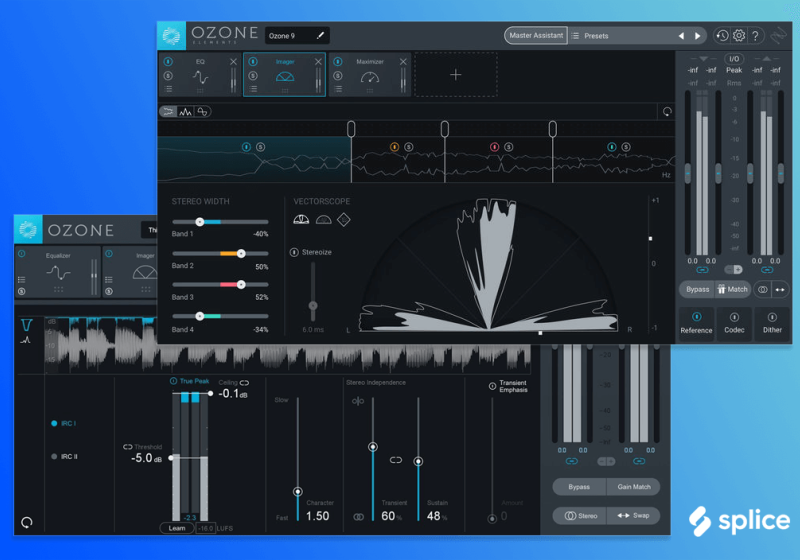Toggle True Peak limiting on
Image resolution: width=800 pixels, height=560 pixels.
click(x=173, y=382)
